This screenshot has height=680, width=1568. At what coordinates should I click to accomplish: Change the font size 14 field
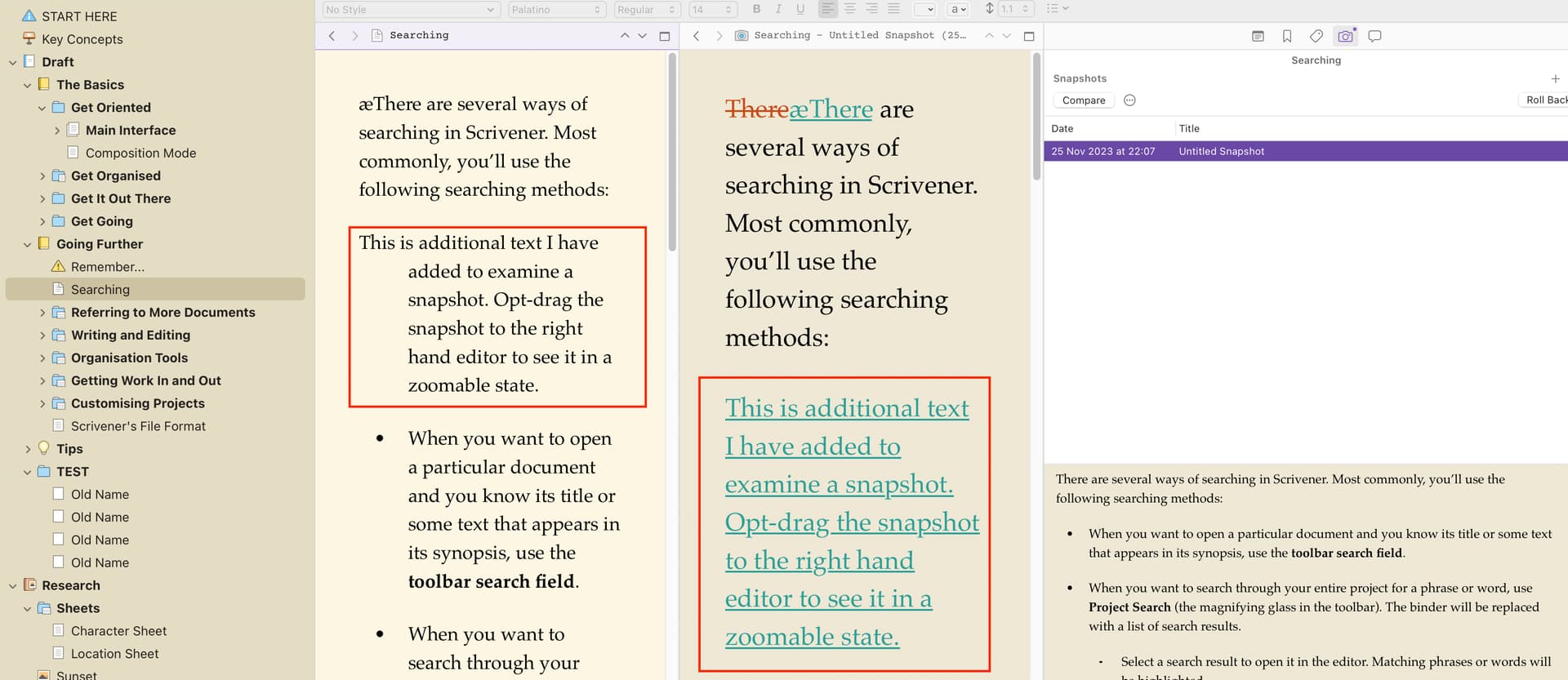click(712, 9)
